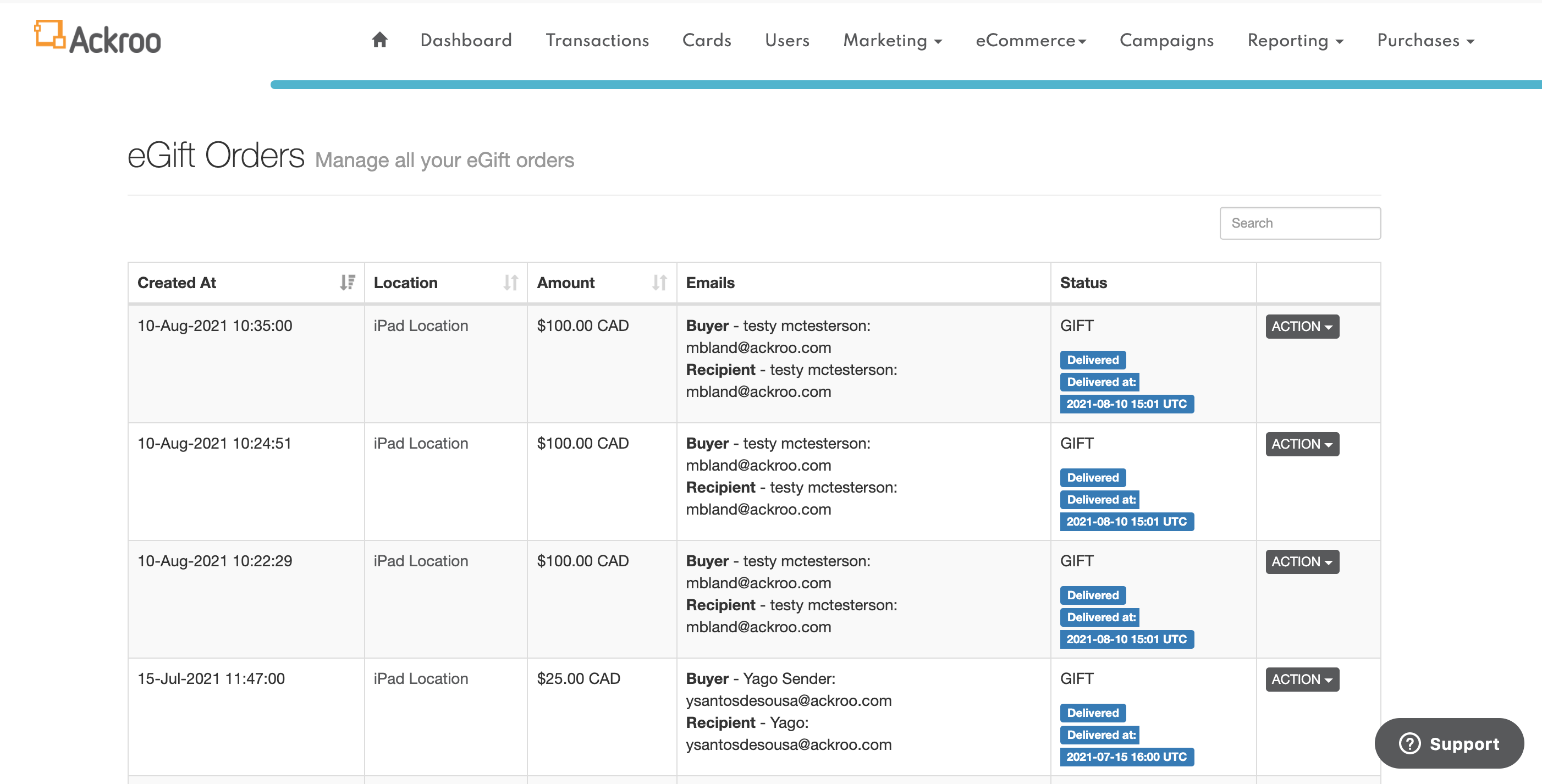Image resolution: width=1542 pixels, height=784 pixels.
Task: Click the sort icon on Created At column
Action: [347, 283]
